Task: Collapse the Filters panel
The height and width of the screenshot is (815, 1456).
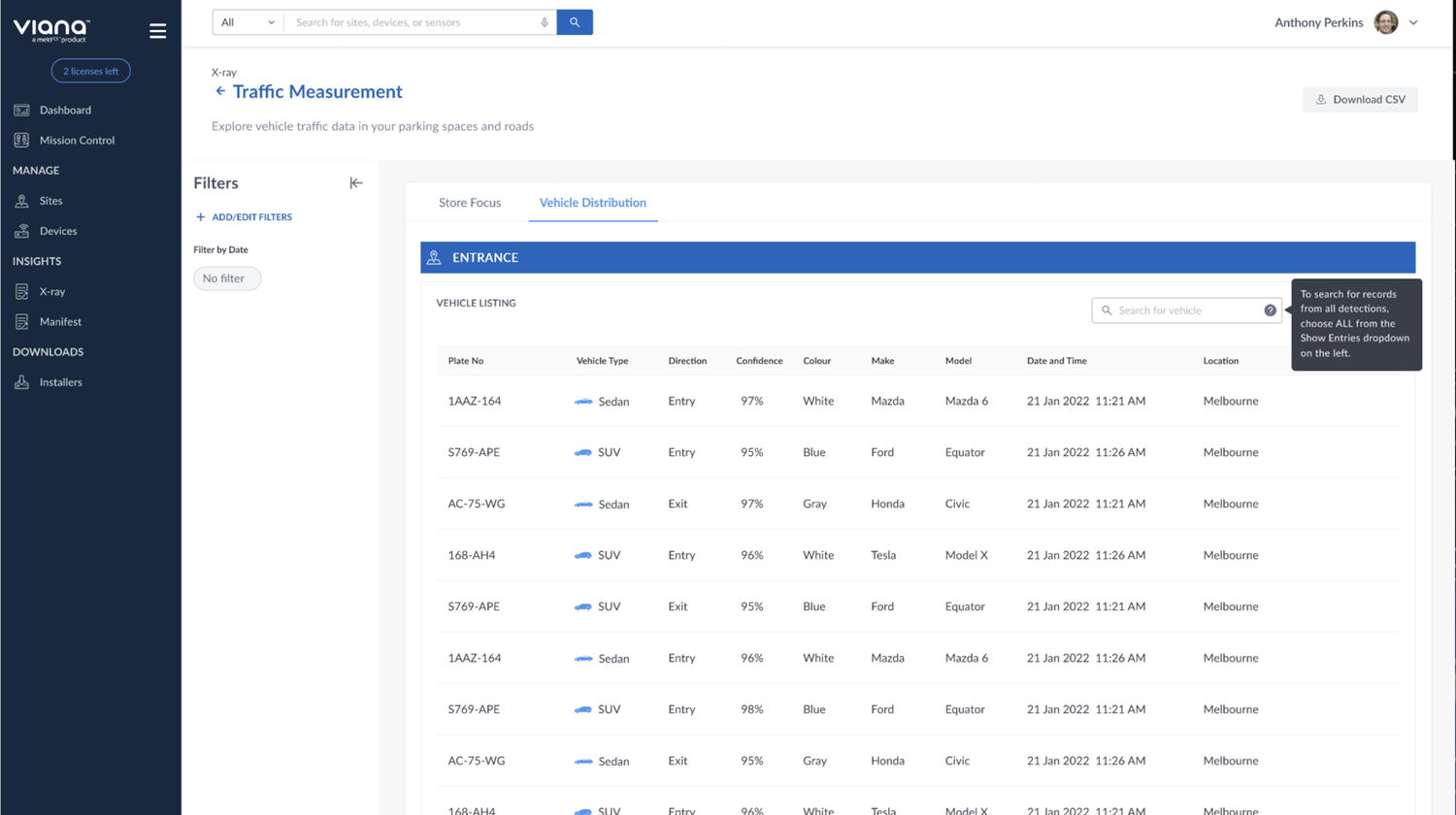Action: [355, 182]
